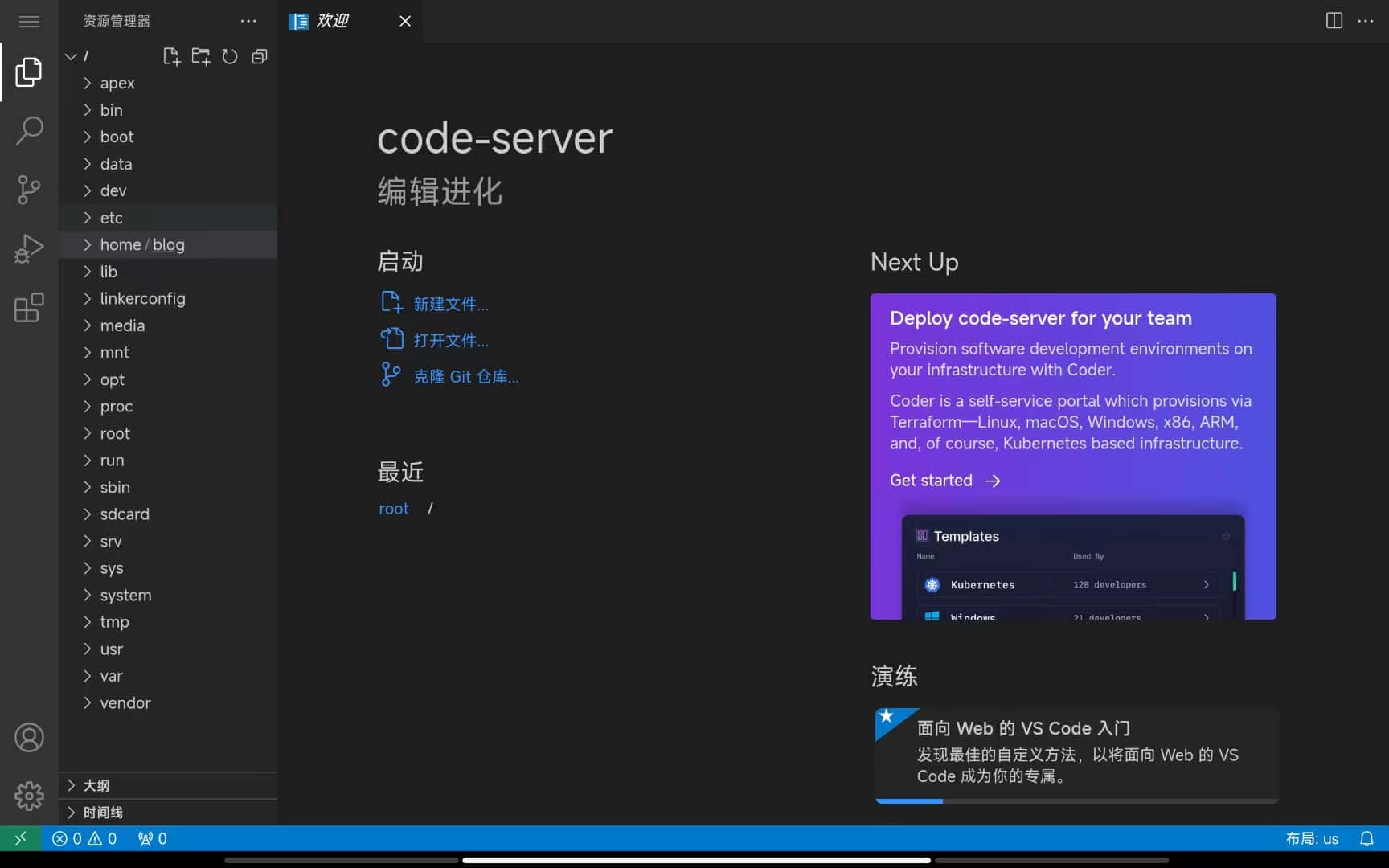Expand the 时间线 timeline section
The width and height of the screenshot is (1389, 868).
click(x=103, y=812)
